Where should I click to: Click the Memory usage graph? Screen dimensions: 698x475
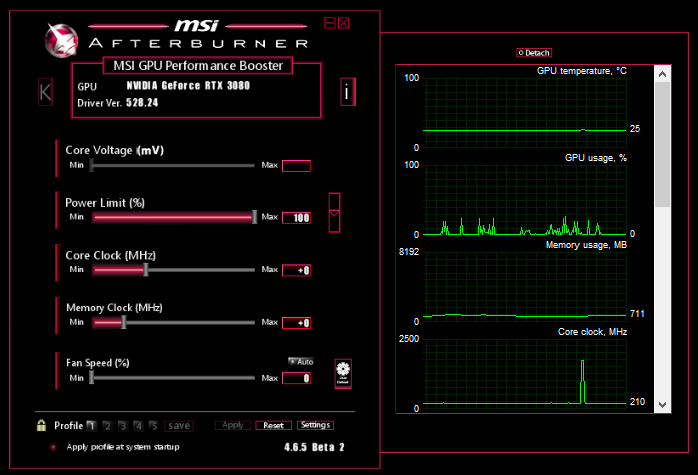525,287
